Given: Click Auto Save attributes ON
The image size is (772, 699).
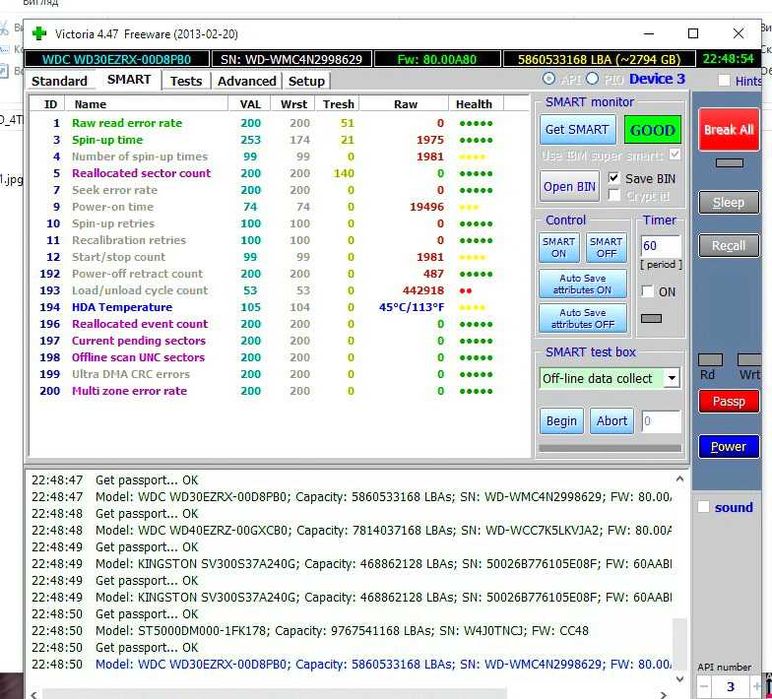Looking at the screenshot, I should click(x=582, y=284).
